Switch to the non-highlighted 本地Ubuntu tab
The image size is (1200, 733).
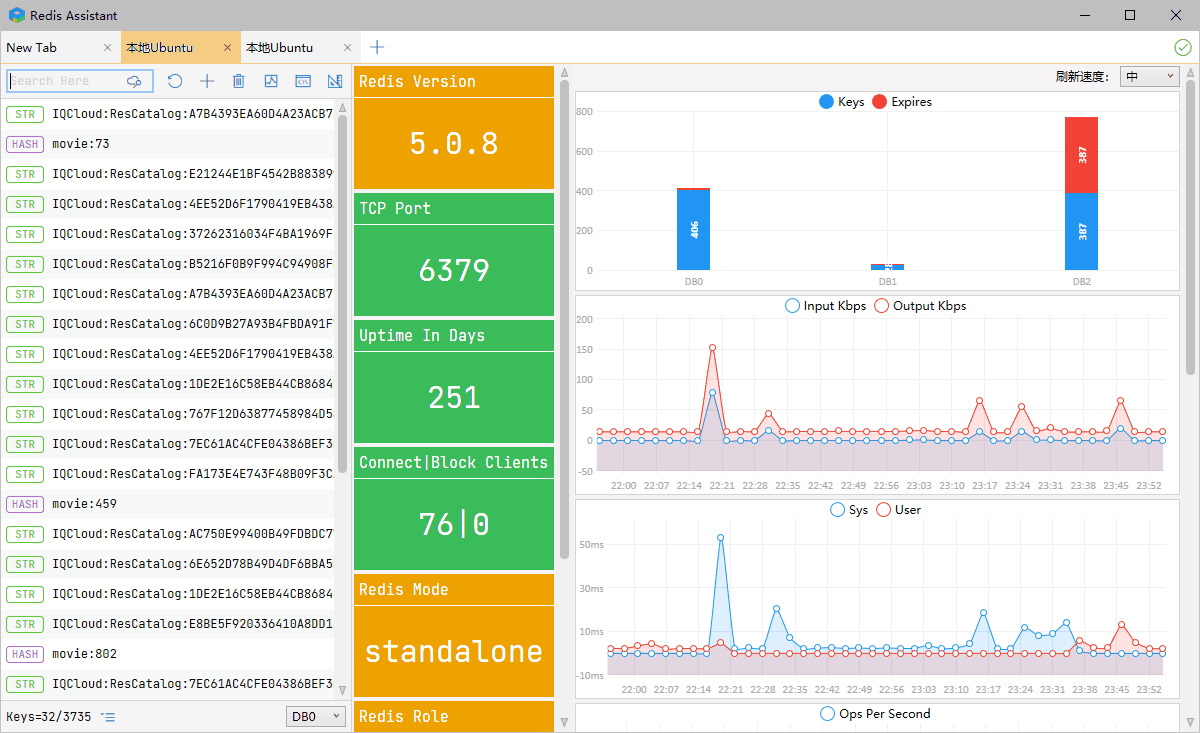(300, 47)
